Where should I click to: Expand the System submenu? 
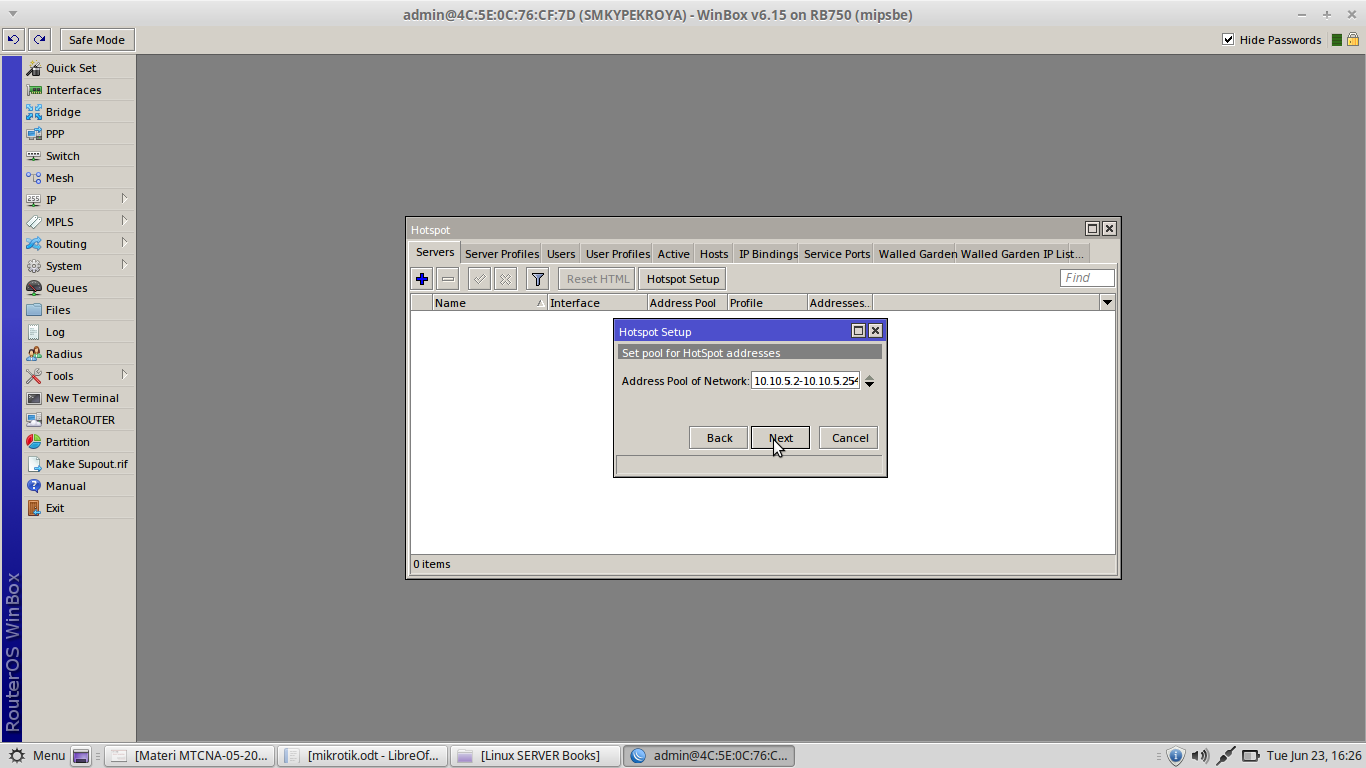click(x=124, y=265)
